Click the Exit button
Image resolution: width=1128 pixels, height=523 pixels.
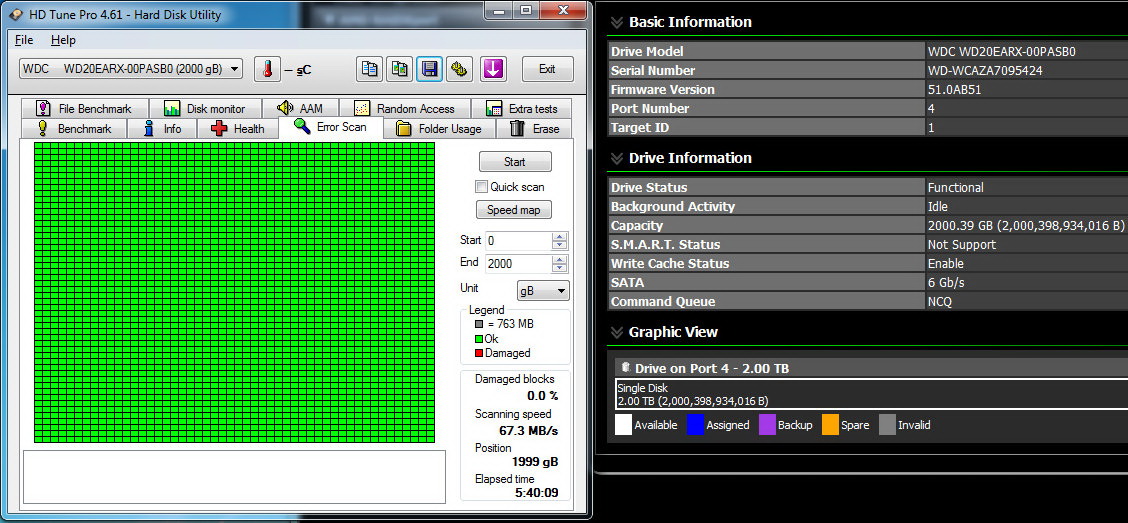click(x=547, y=69)
